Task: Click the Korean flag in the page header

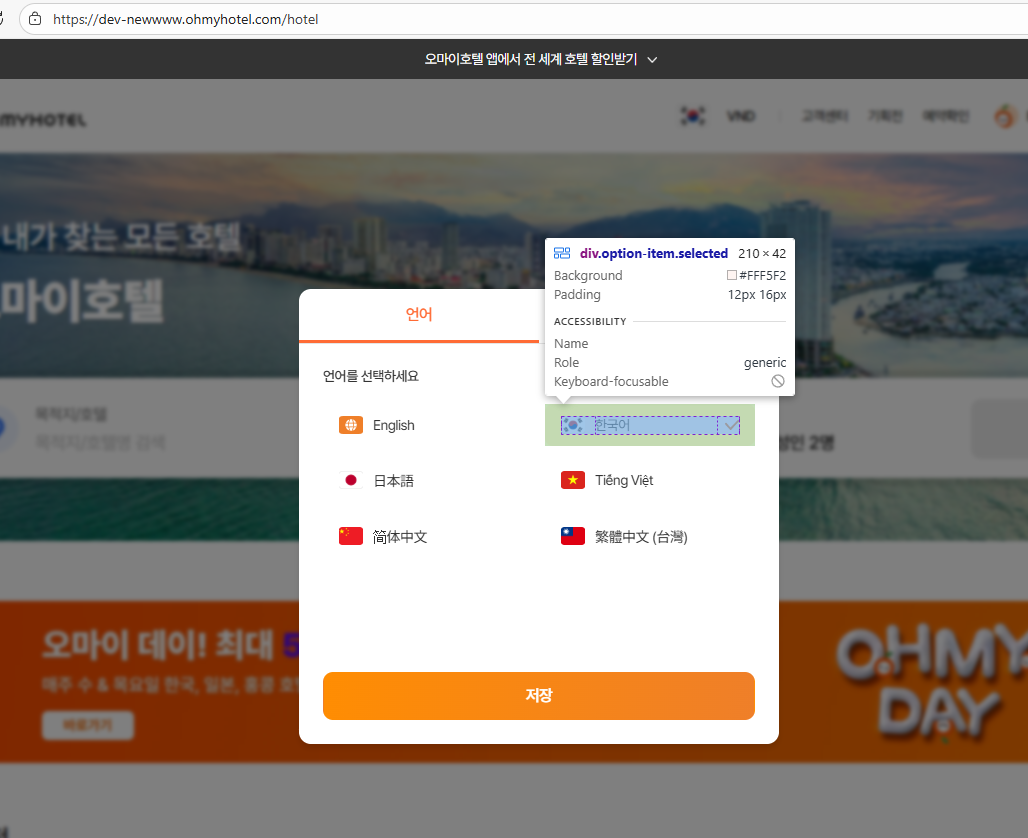Action: 692,116
